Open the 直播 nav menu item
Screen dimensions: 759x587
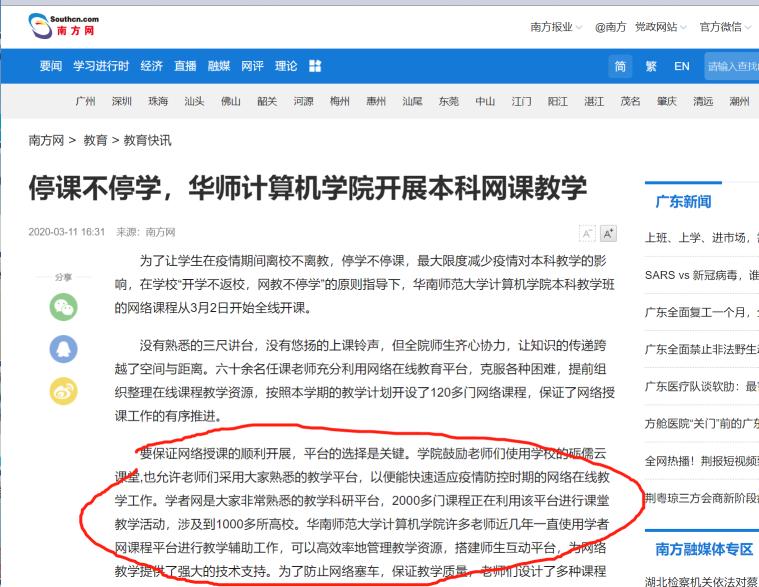coord(185,66)
